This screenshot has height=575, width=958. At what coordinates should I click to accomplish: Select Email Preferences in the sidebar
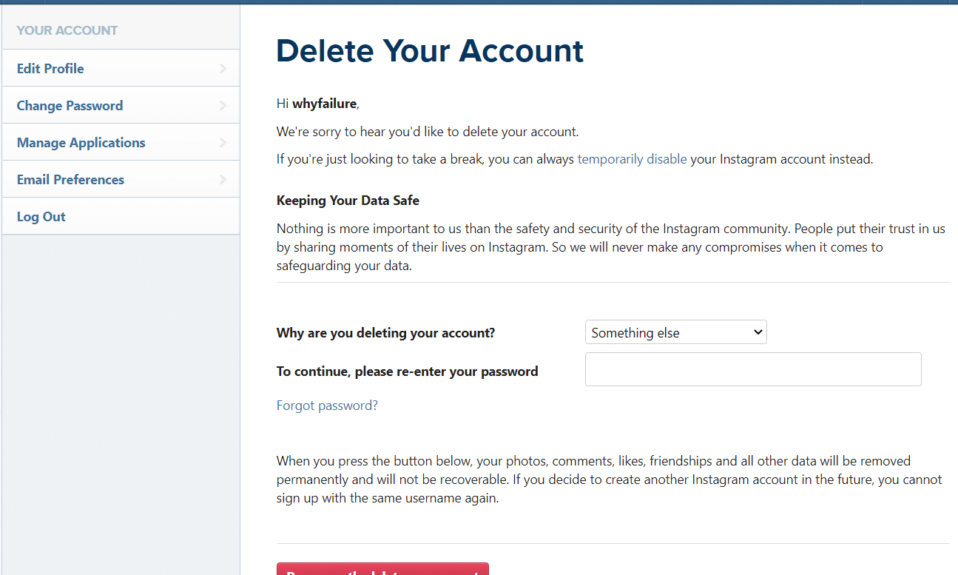(x=71, y=180)
